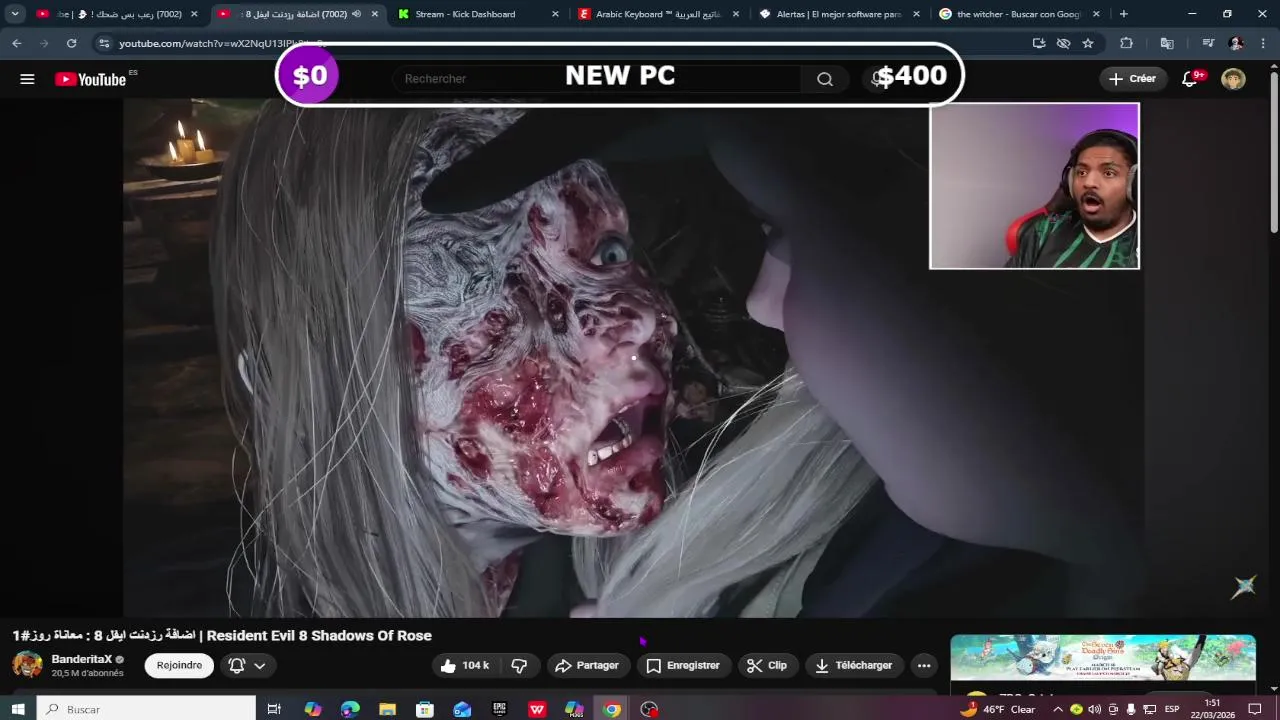Viewport: 1280px width, 720px height.
Task: Like the video with thumbs up
Action: pos(465,665)
